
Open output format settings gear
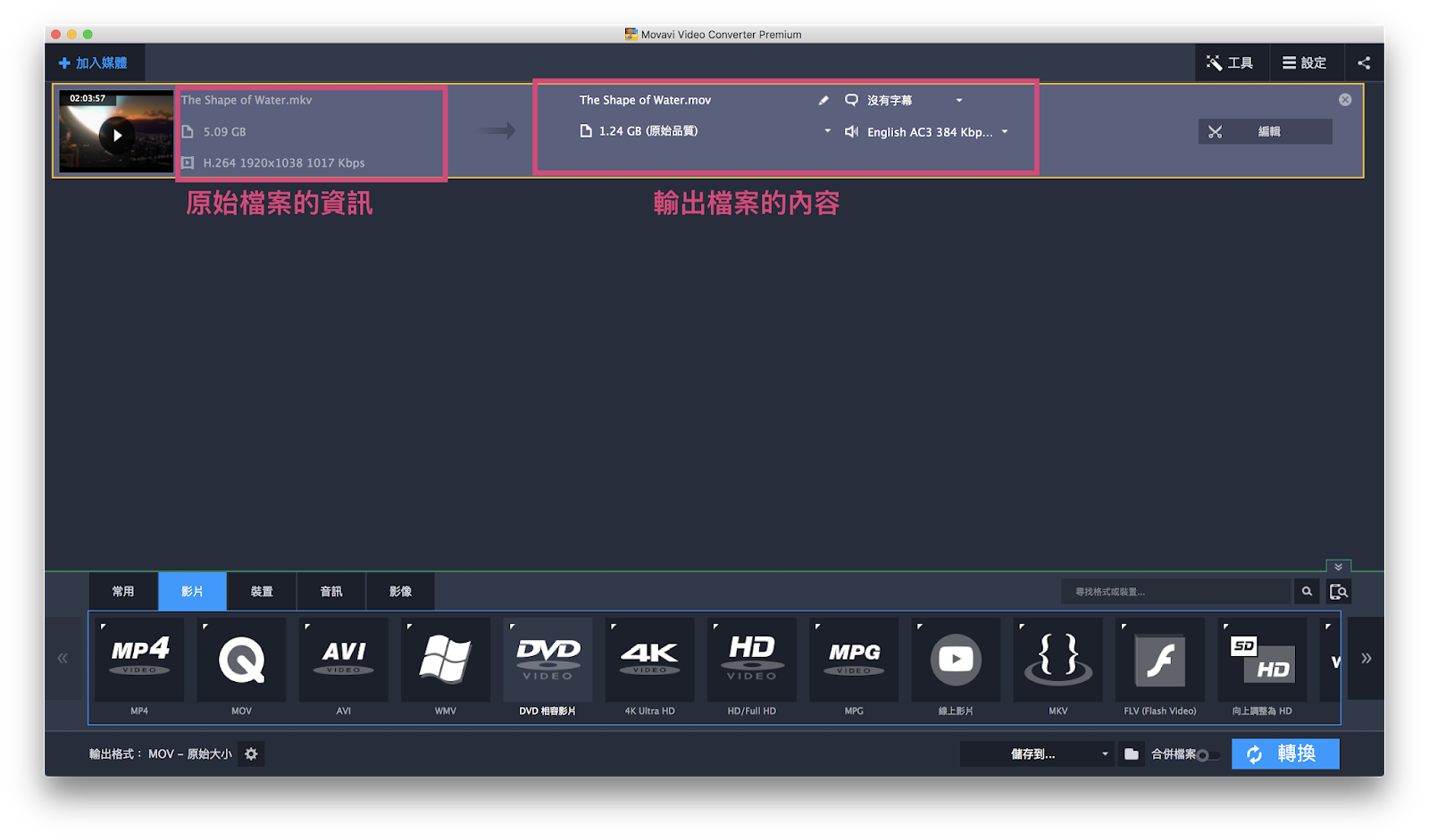click(x=252, y=754)
